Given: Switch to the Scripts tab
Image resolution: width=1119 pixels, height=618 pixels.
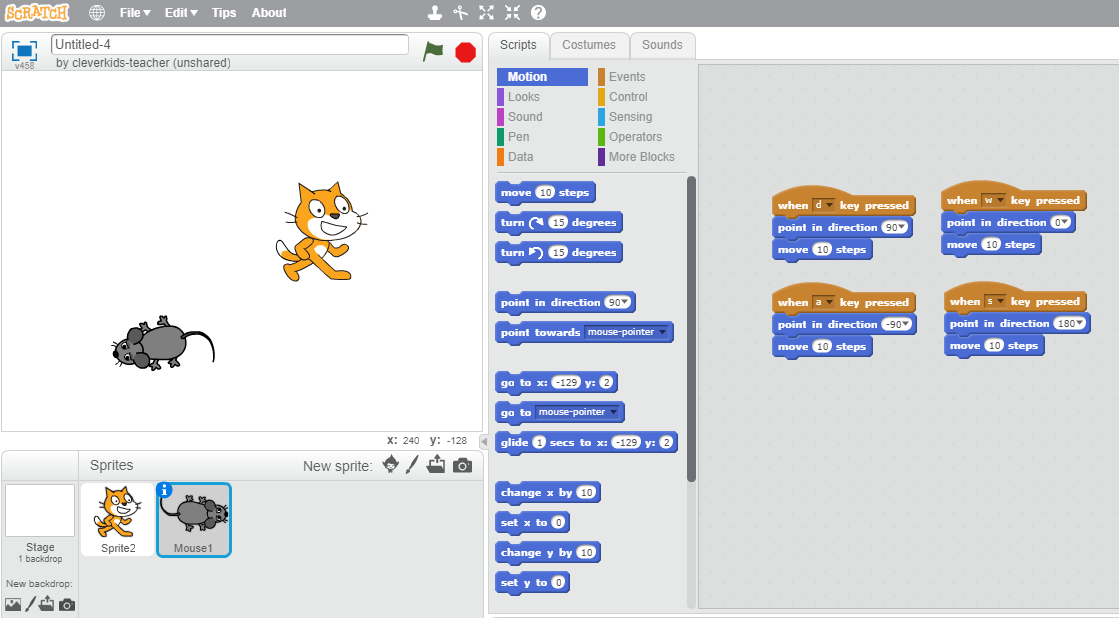Looking at the screenshot, I should (x=518, y=45).
